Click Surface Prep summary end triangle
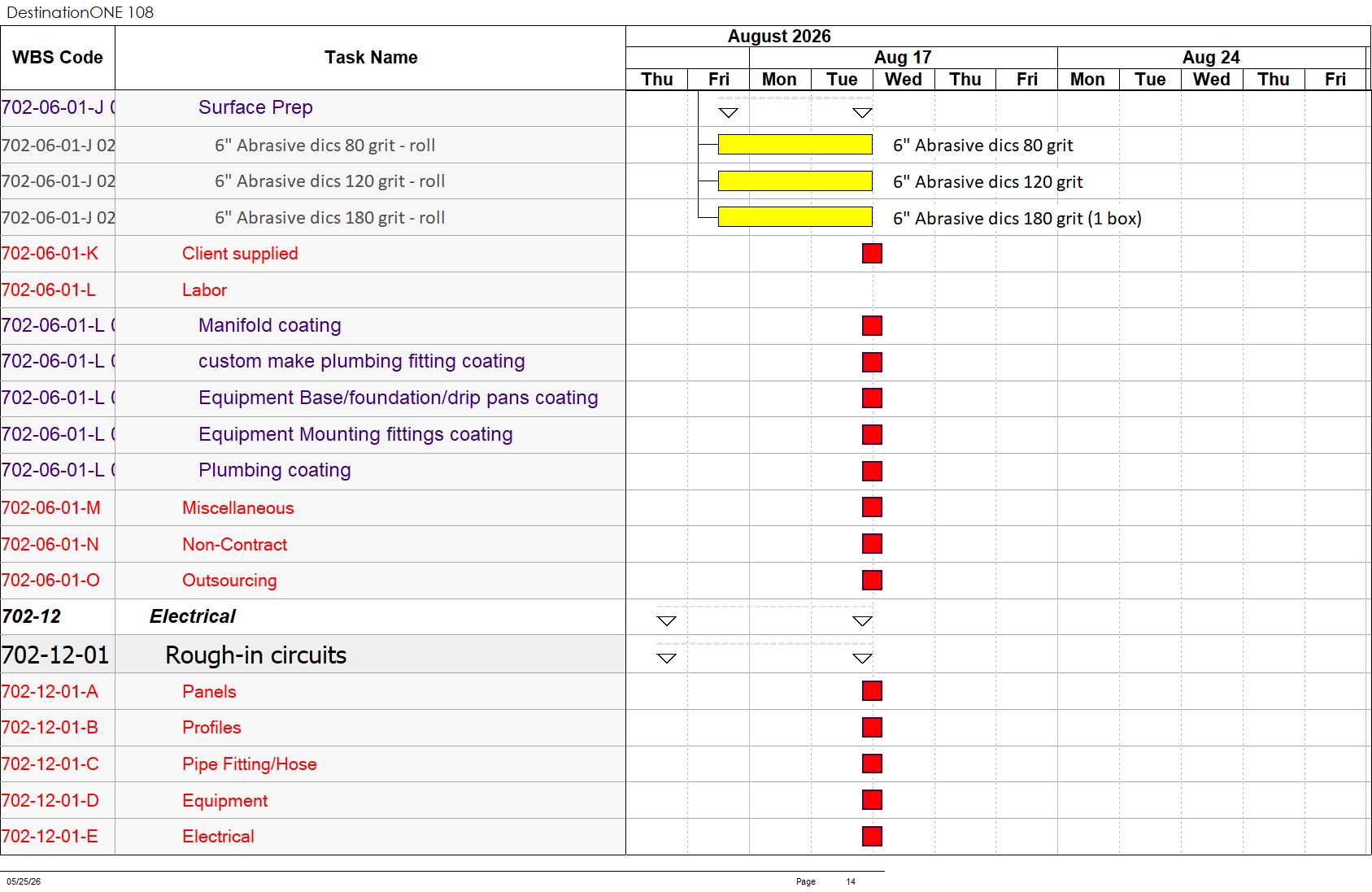The height and width of the screenshot is (892, 1372). (x=862, y=113)
